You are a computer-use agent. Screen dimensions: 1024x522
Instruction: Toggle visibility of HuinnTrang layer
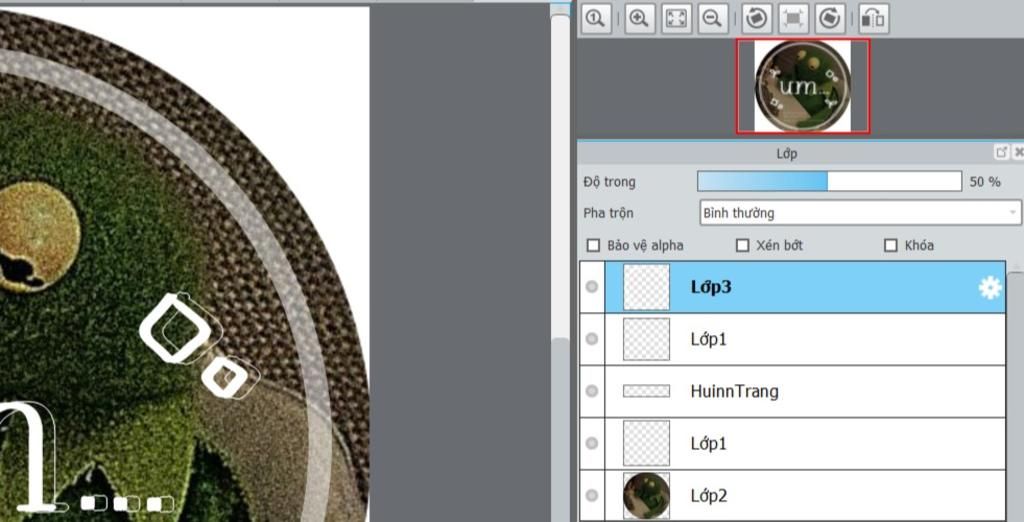click(592, 391)
